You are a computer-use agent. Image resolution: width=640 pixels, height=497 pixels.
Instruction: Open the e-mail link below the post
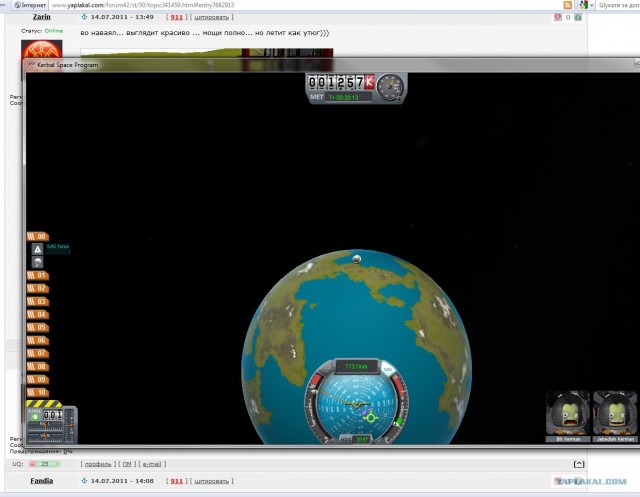[152, 464]
